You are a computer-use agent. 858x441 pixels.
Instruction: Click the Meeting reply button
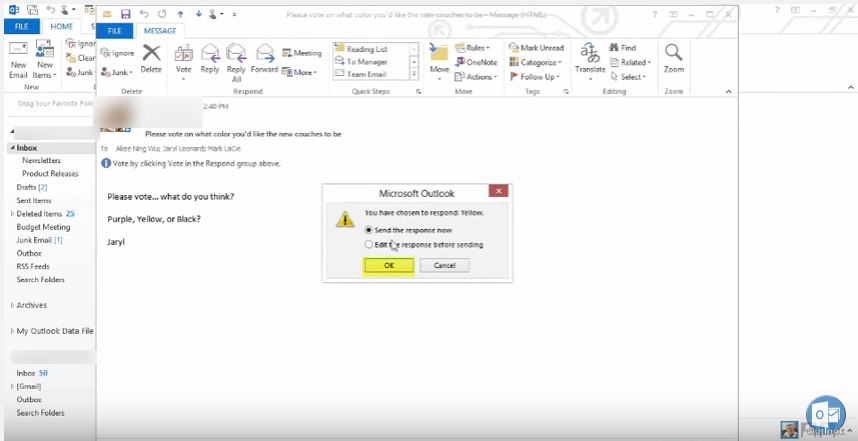[302, 53]
